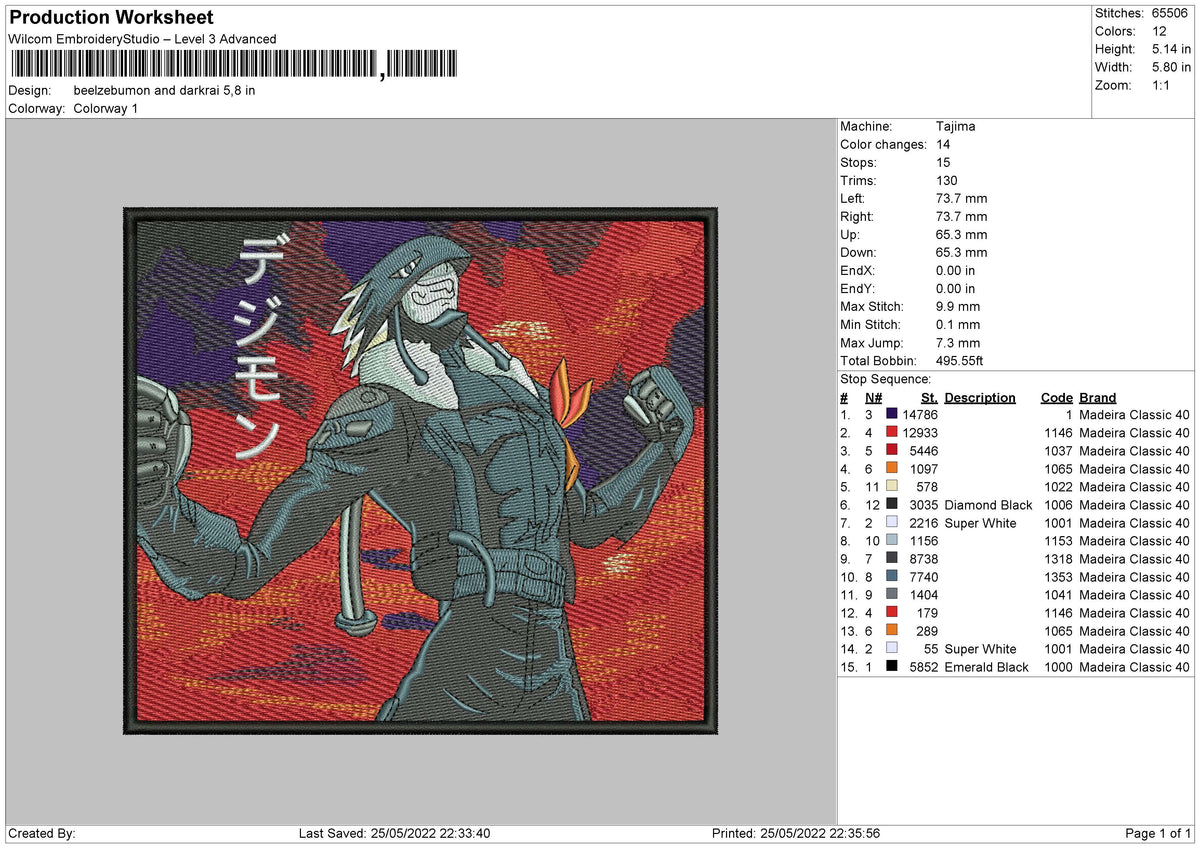1200x848 pixels.
Task: Click the Super White swatch in row 7
Action: pos(892,522)
